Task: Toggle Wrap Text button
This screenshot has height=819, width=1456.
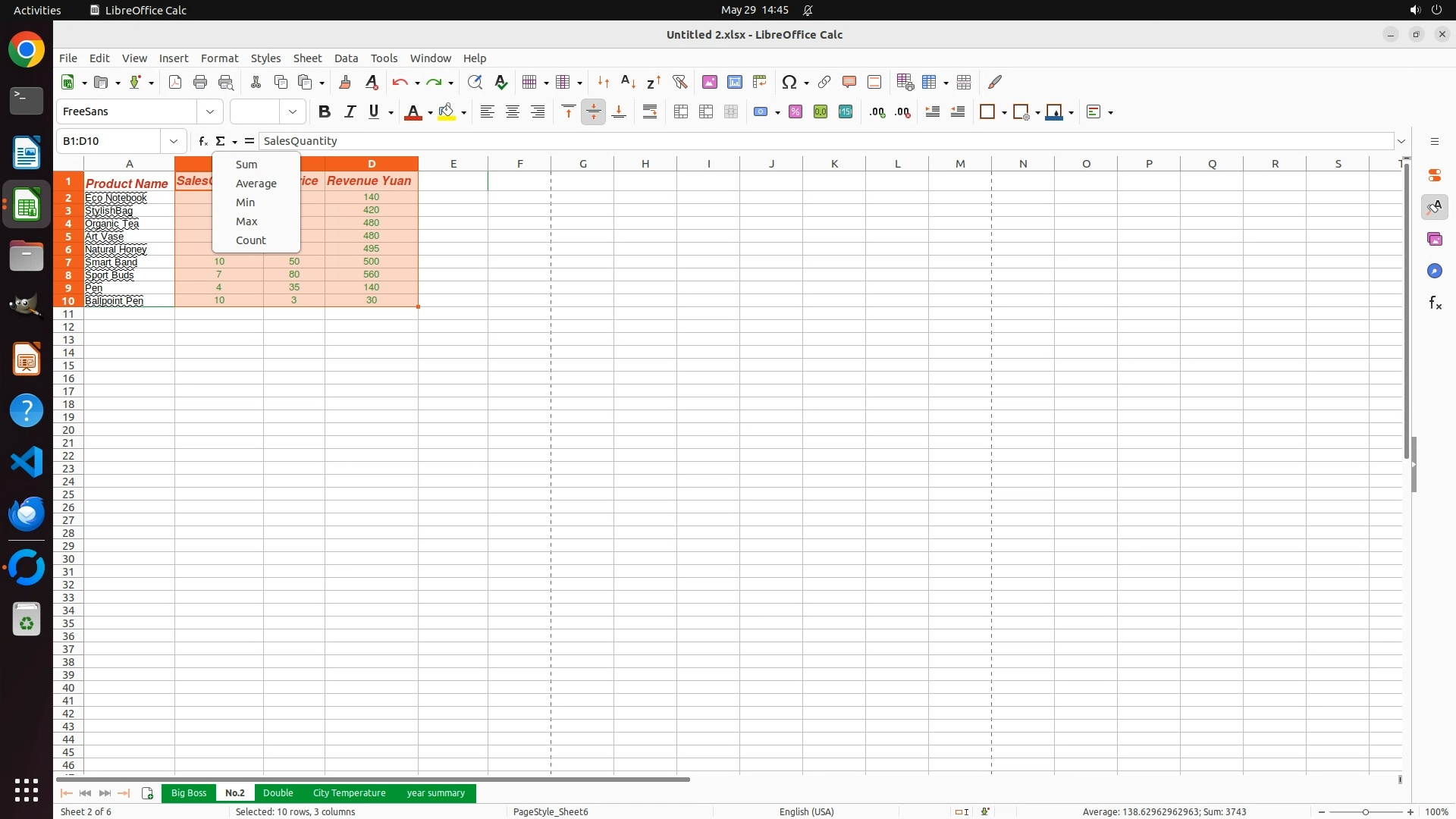Action: [x=650, y=112]
